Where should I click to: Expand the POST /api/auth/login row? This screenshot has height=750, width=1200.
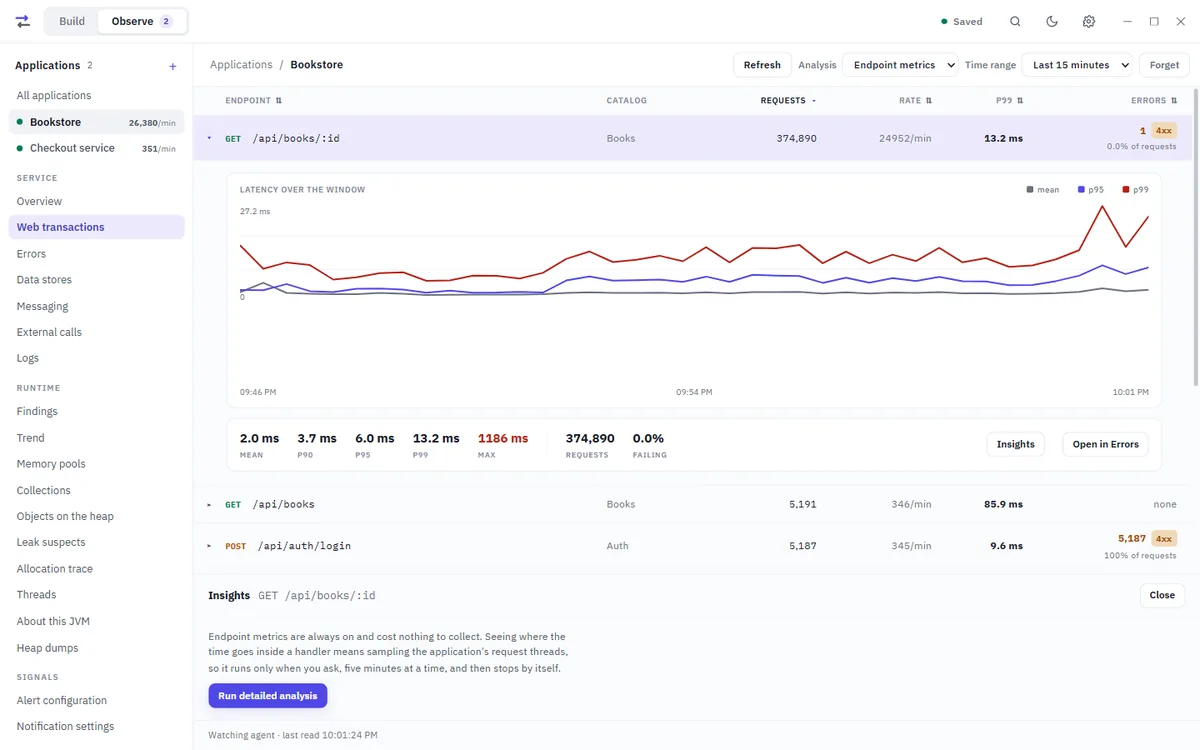point(209,546)
